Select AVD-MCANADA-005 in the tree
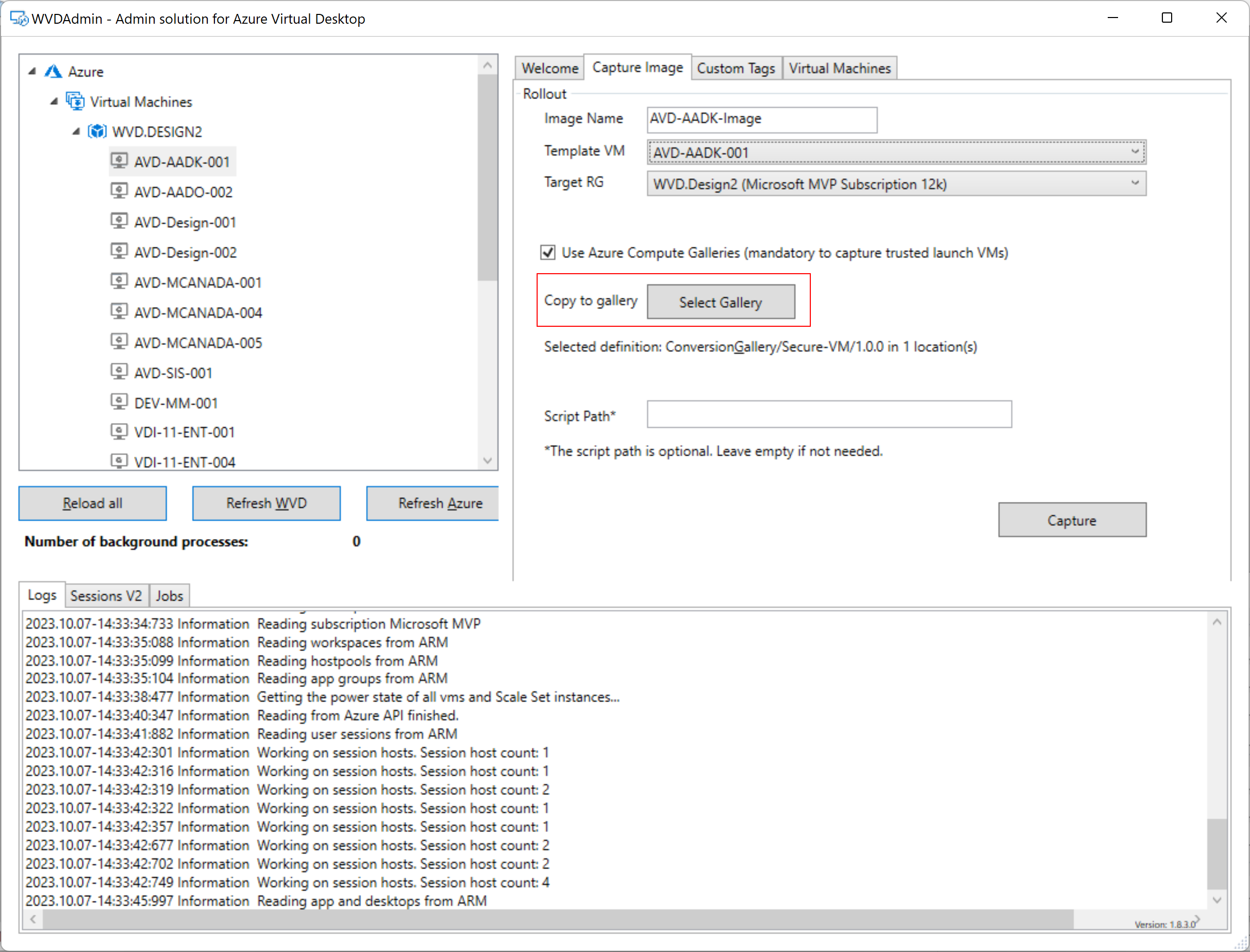 (x=198, y=343)
